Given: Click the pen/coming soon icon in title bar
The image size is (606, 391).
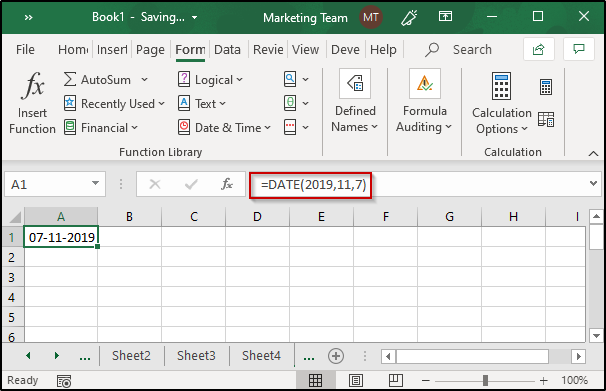Looking at the screenshot, I should click(x=409, y=17).
